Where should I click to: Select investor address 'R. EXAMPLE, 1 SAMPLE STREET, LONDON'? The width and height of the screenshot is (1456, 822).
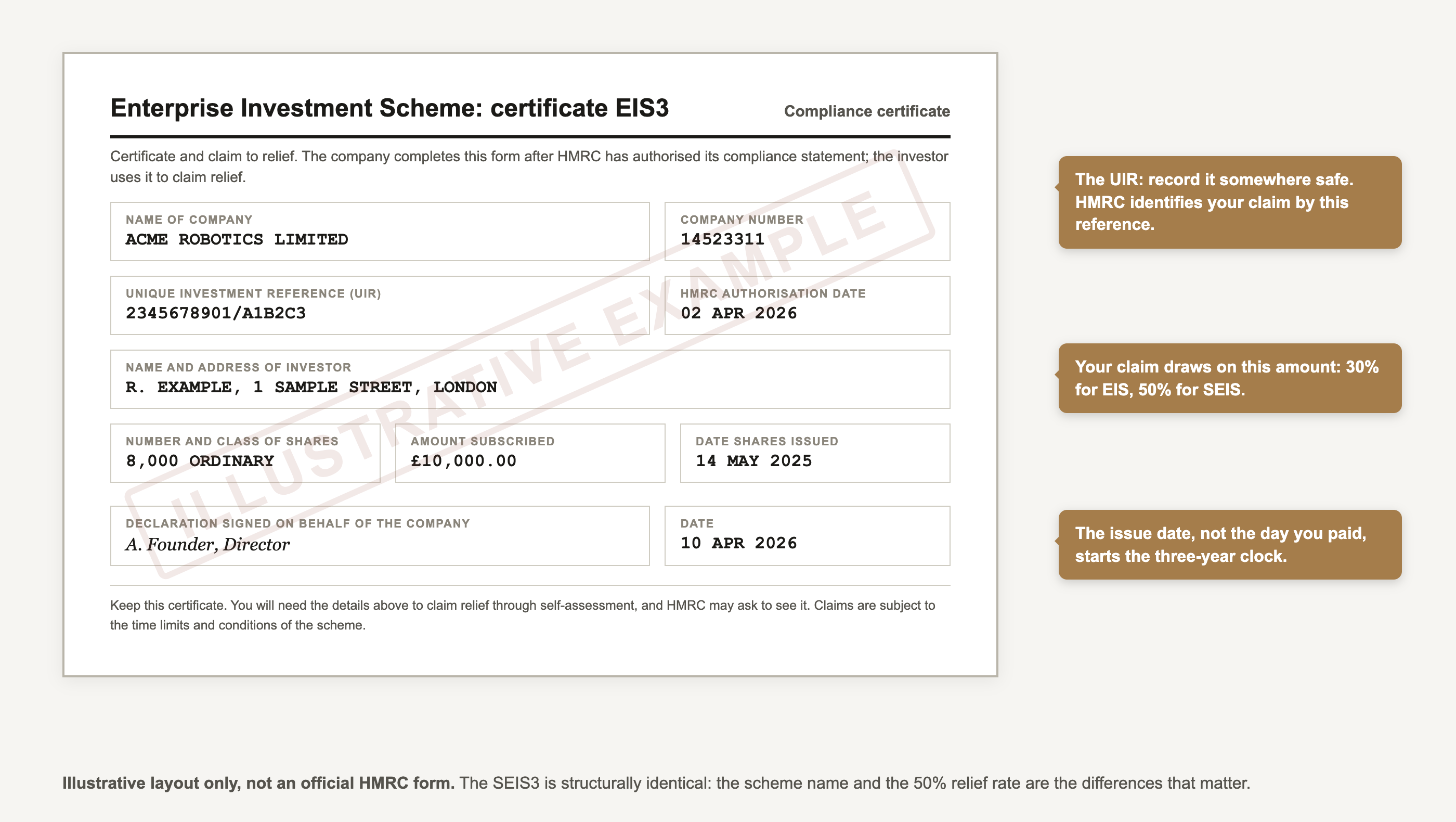[311, 387]
